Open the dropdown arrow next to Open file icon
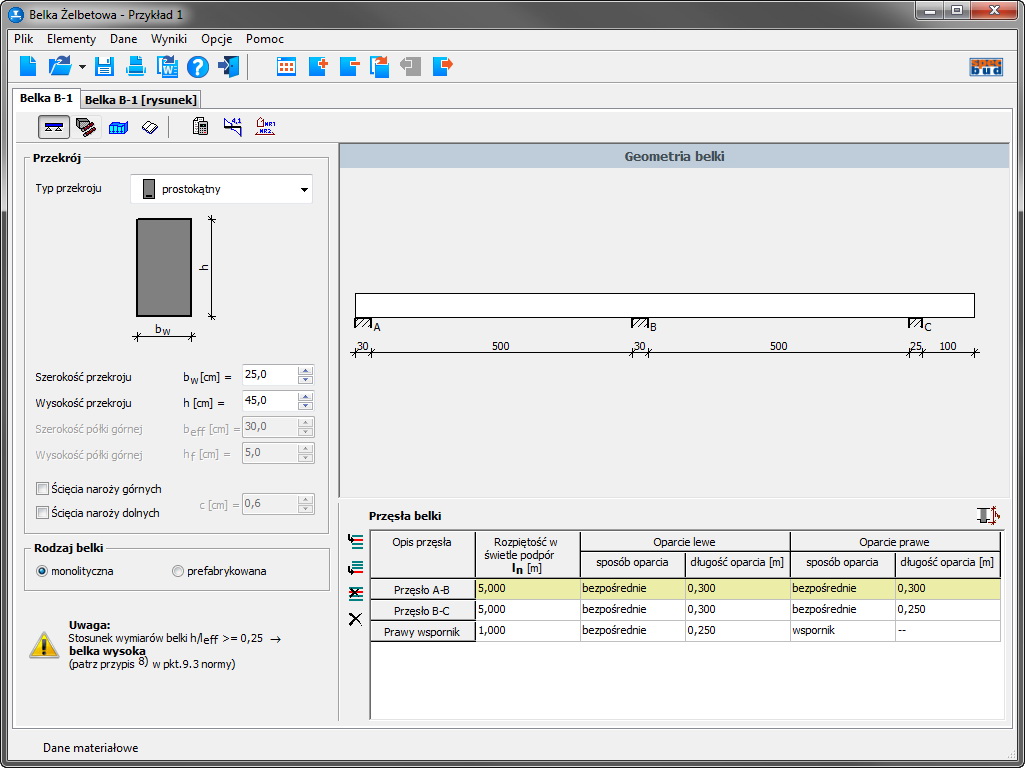Viewport: 1025px width, 768px height. tap(82, 67)
